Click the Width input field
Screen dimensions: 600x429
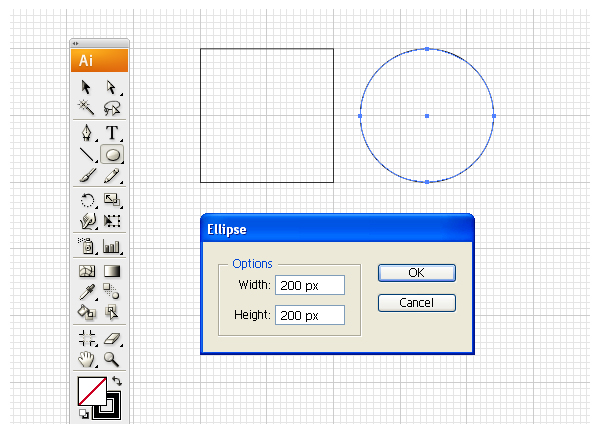310,286
